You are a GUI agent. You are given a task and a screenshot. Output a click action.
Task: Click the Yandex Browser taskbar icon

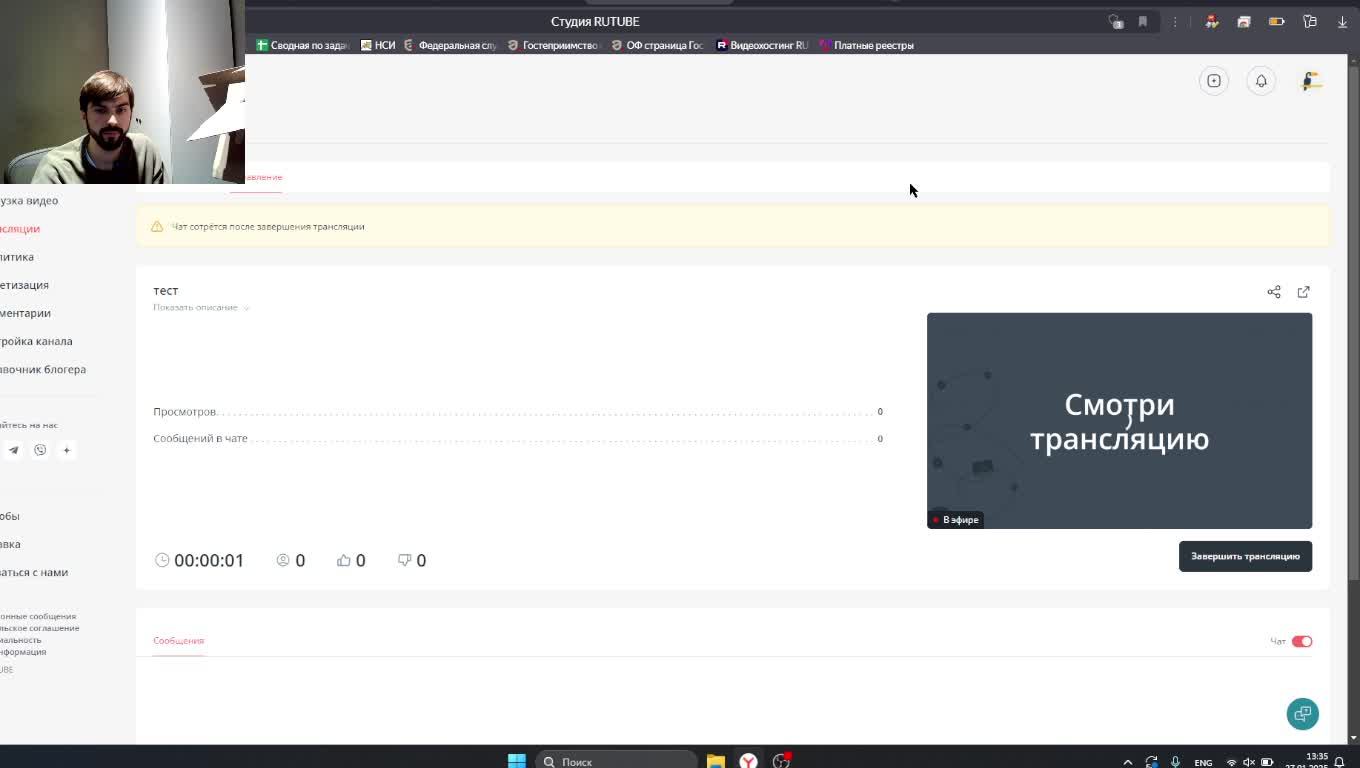(748, 761)
